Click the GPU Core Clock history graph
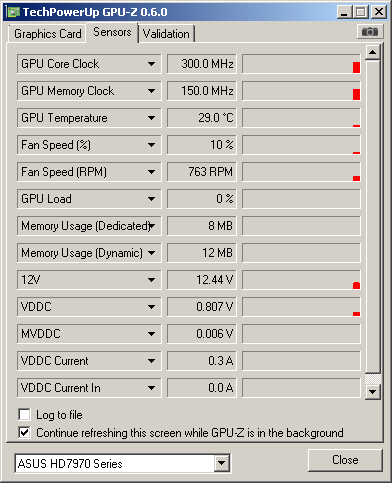 click(301, 64)
